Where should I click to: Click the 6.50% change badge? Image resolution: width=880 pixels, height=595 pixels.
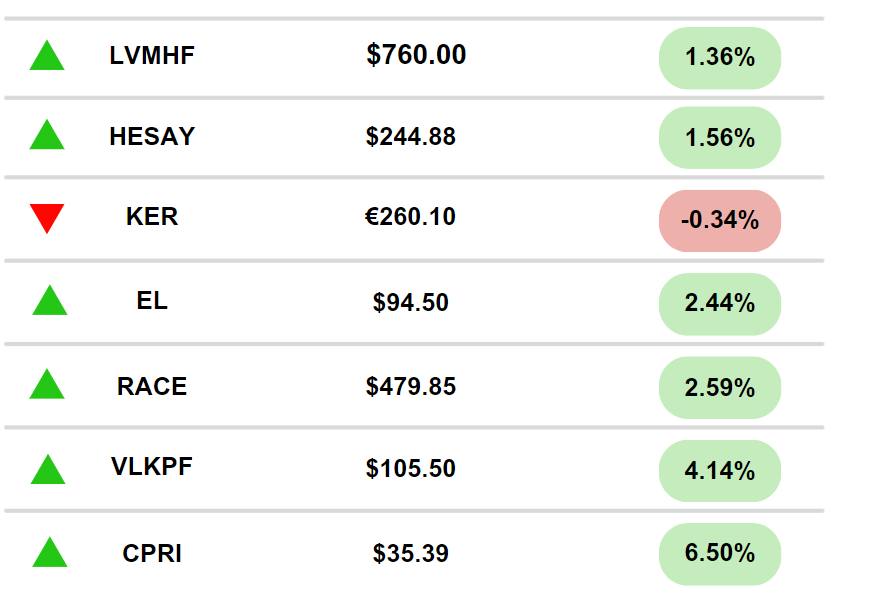pyautogui.click(x=719, y=553)
